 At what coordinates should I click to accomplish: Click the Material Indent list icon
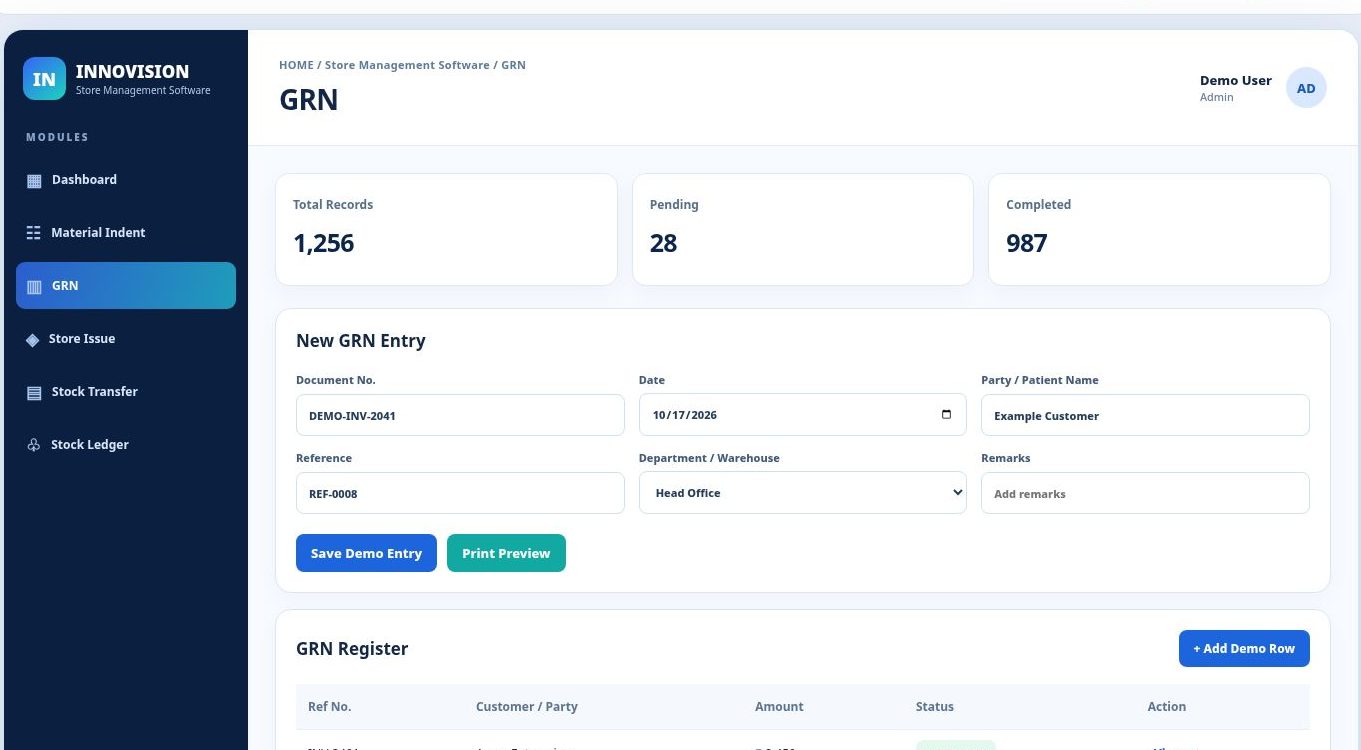pyautogui.click(x=34, y=233)
